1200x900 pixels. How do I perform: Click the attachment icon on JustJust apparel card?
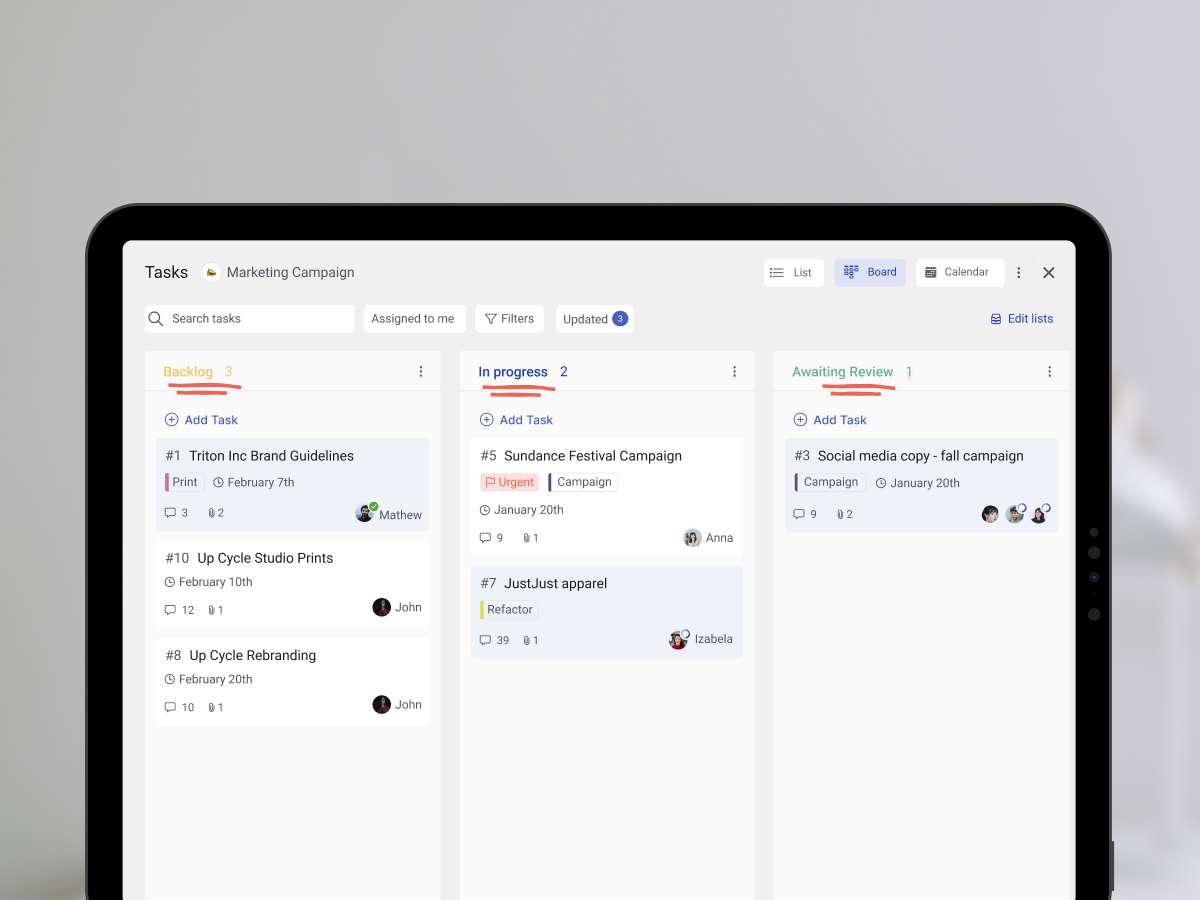526,640
